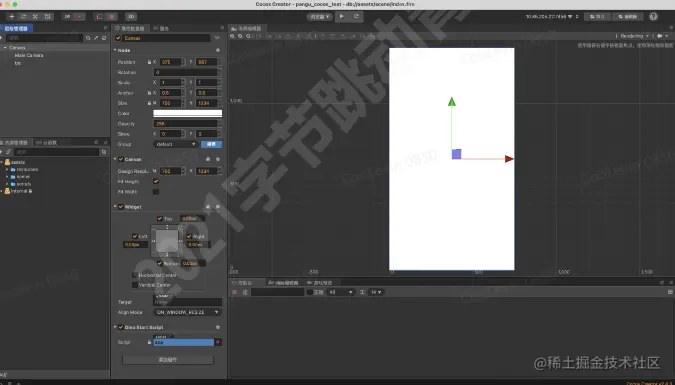Open the Node section gear settings

[218, 50]
